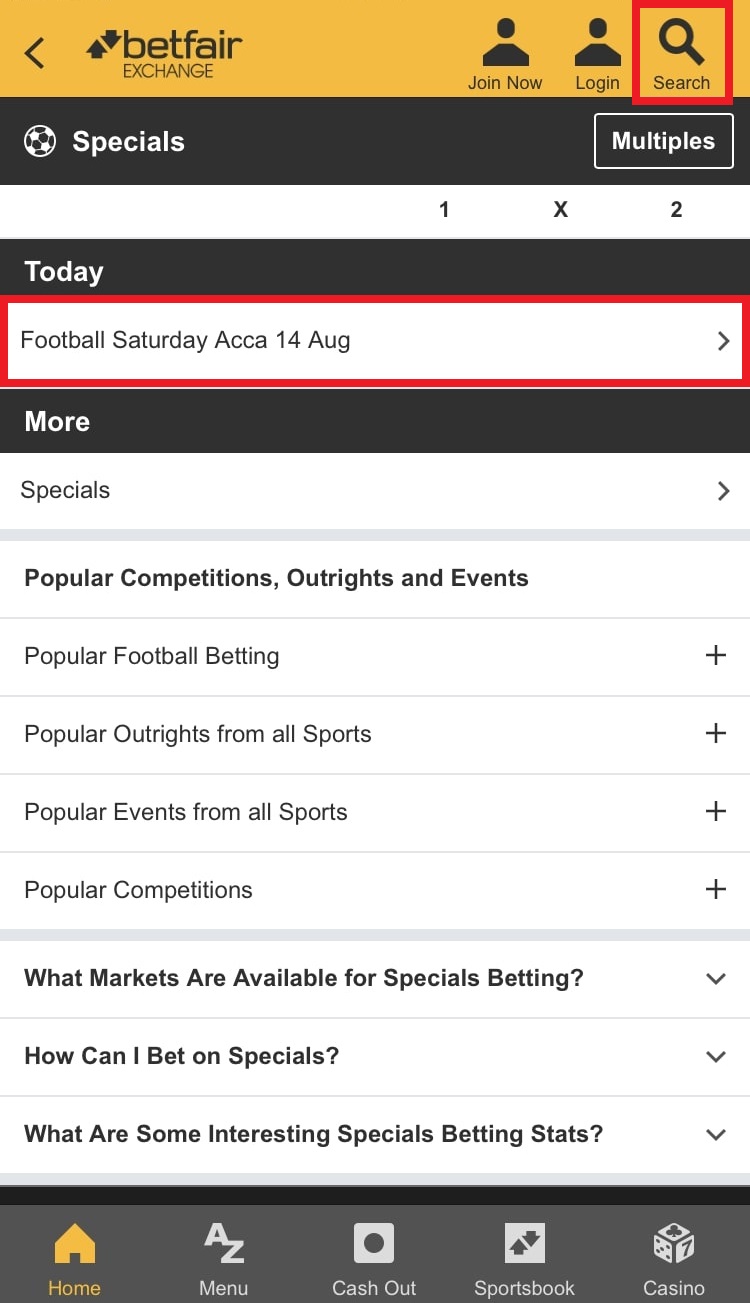Expand Interesting Specials Betting Stats question
The image size is (750, 1303).
[x=715, y=1134]
